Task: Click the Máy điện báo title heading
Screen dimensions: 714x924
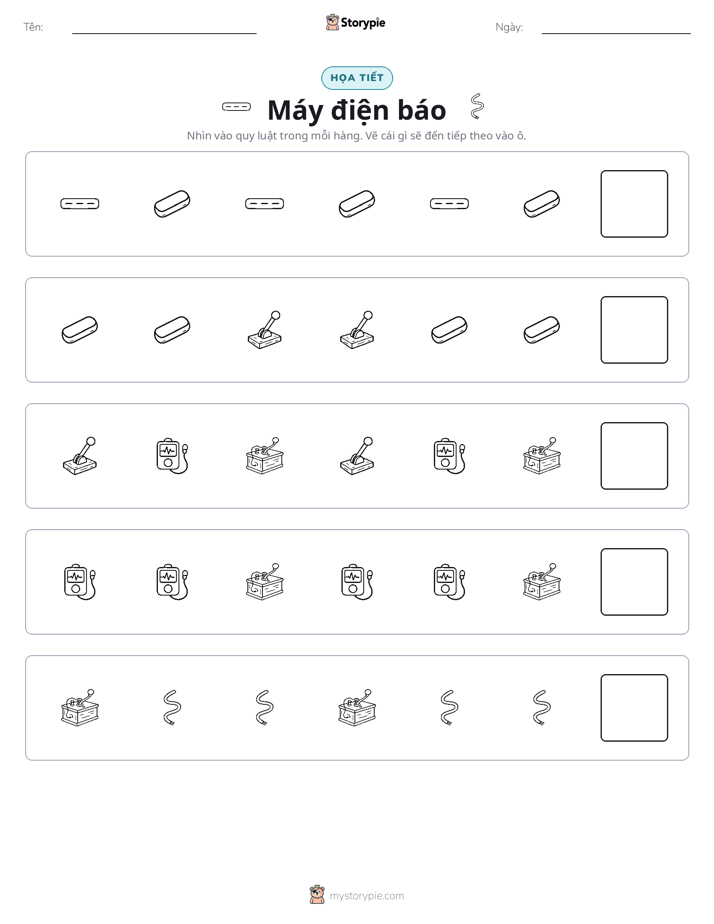Action: click(x=357, y=110)
